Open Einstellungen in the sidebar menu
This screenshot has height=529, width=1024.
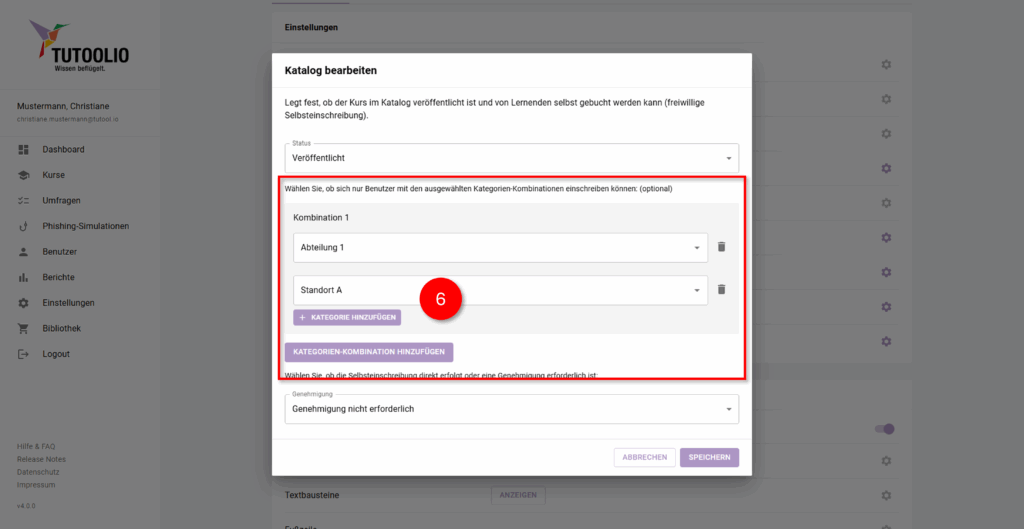pyautogui.click(x=68, y=303)
